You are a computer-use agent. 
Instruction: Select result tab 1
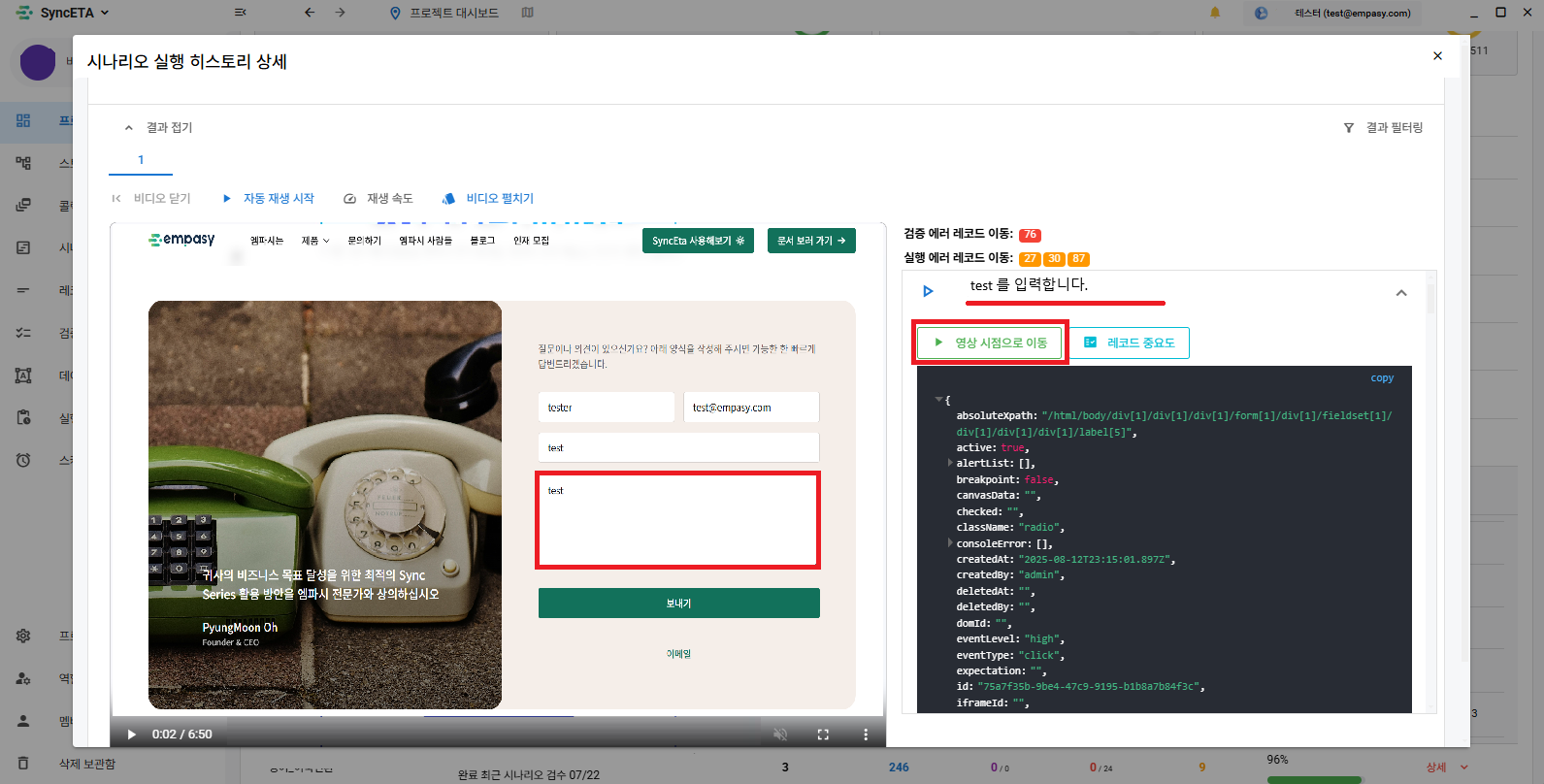pos(141,160)
